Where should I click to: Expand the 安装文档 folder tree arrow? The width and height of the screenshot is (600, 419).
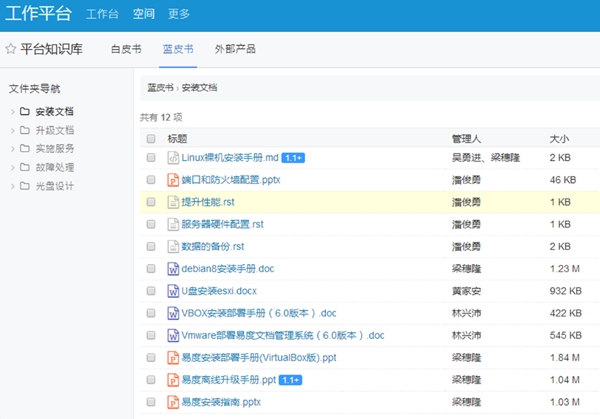pyautogui.click(x=12, y=112)
